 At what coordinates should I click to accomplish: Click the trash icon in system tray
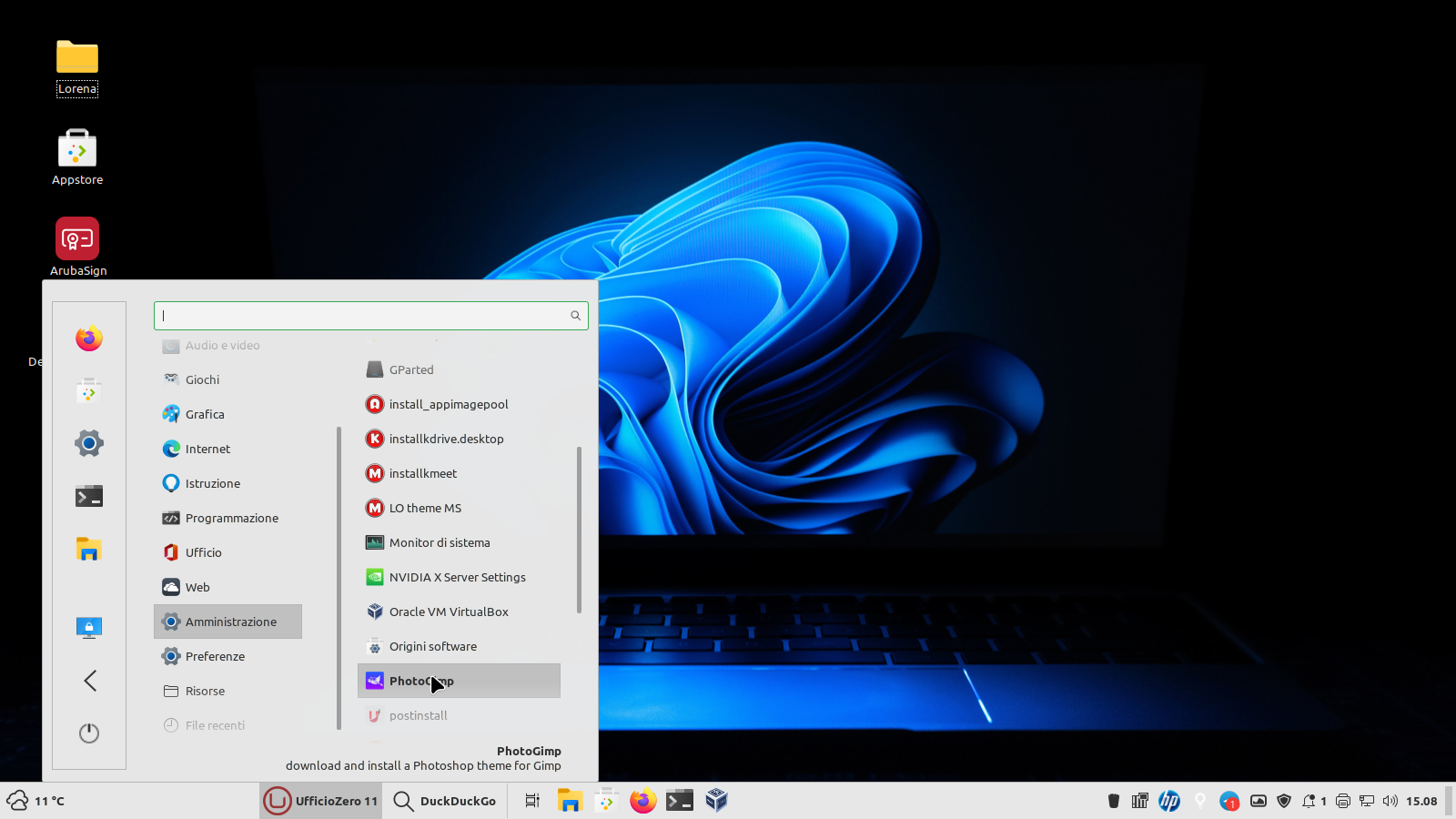tap(1113, 801)
